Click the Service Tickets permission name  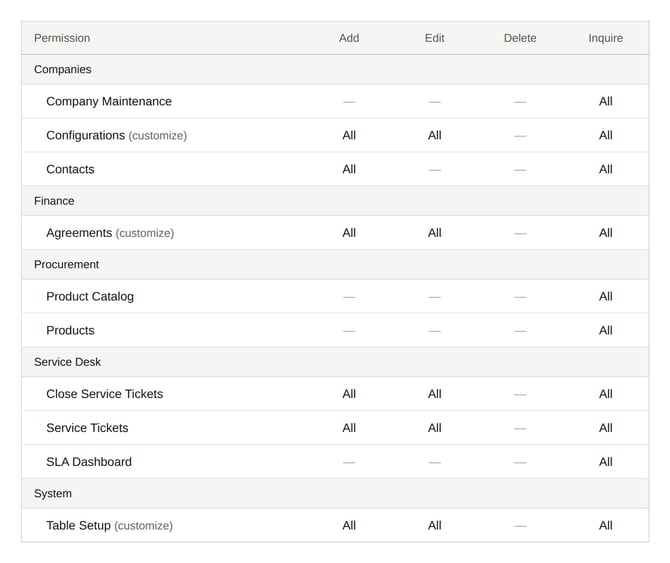coord(87,428)
